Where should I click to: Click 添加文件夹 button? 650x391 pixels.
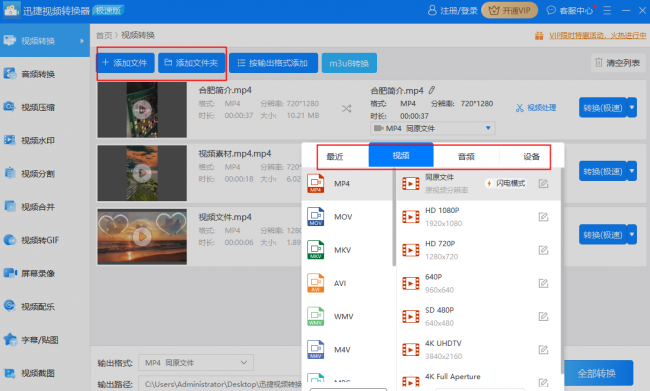tap(192, 63)
